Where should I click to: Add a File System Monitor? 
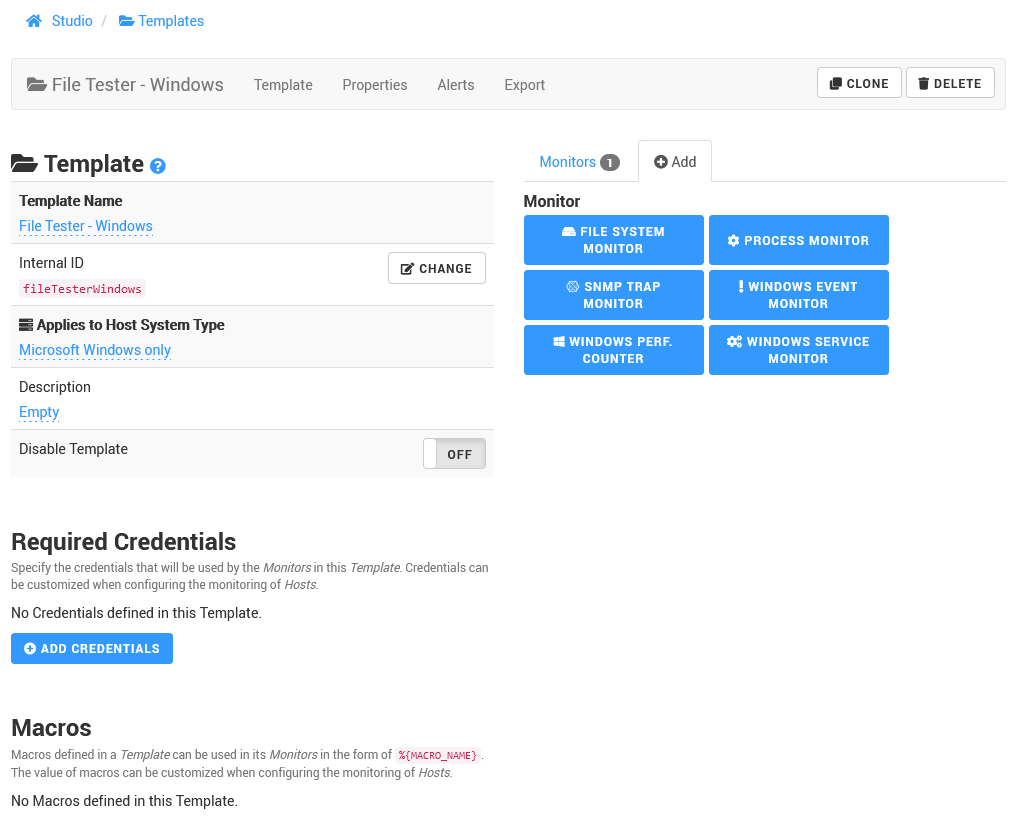tap(613, 240)
